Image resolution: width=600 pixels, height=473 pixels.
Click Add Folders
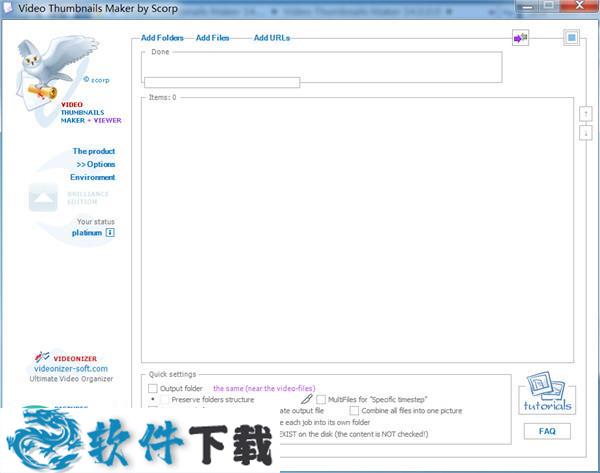pyautogui.click(x=162, y=38)
